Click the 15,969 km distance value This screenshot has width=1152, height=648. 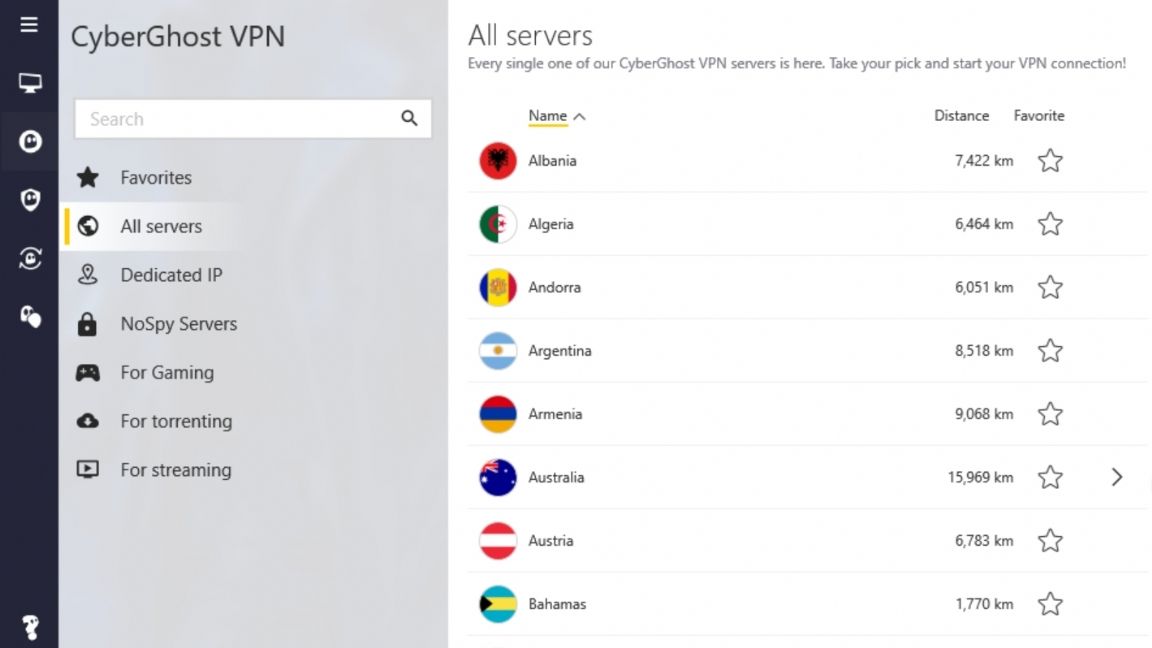[x=980, y=478]
